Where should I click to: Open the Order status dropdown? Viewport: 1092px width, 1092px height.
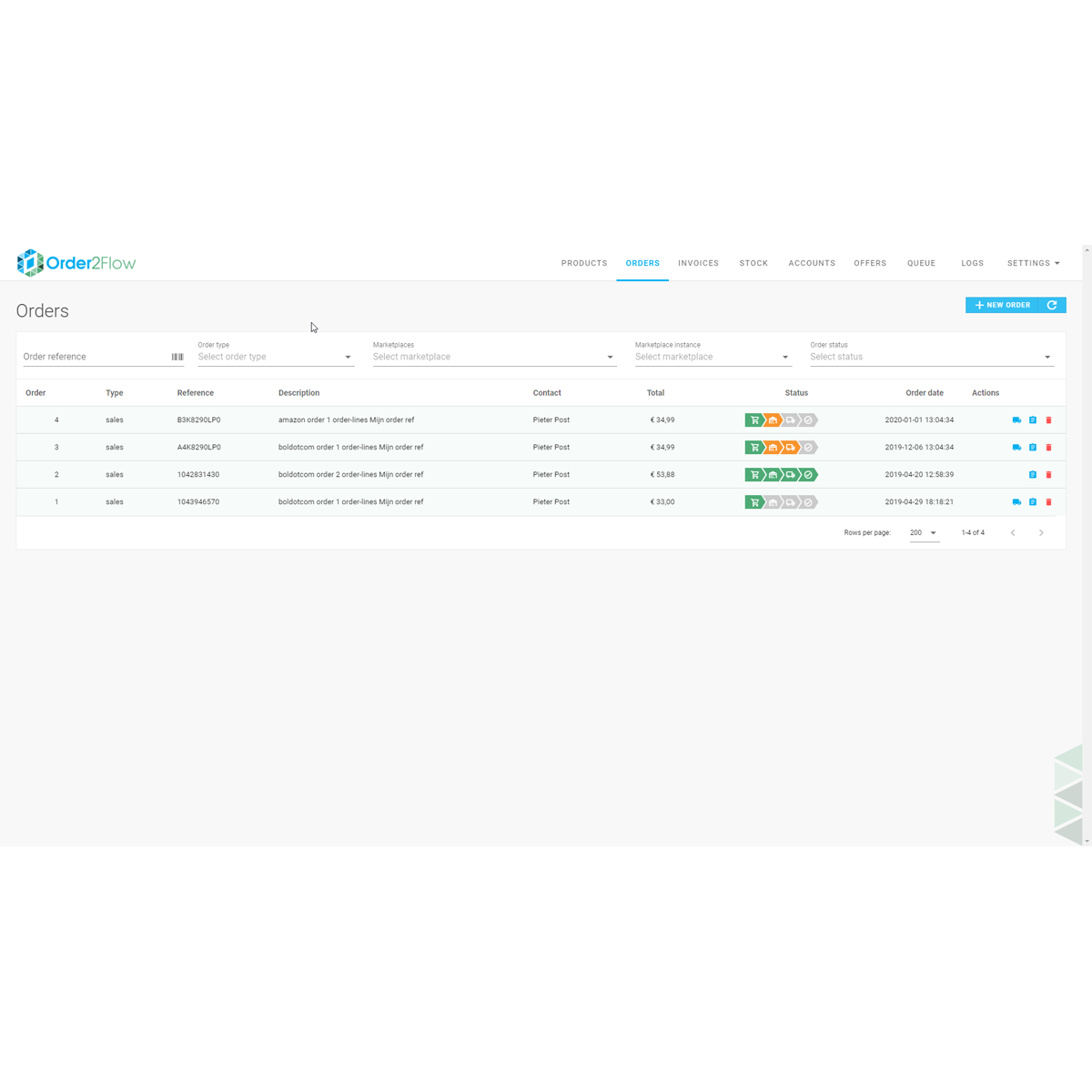[932, 357]
